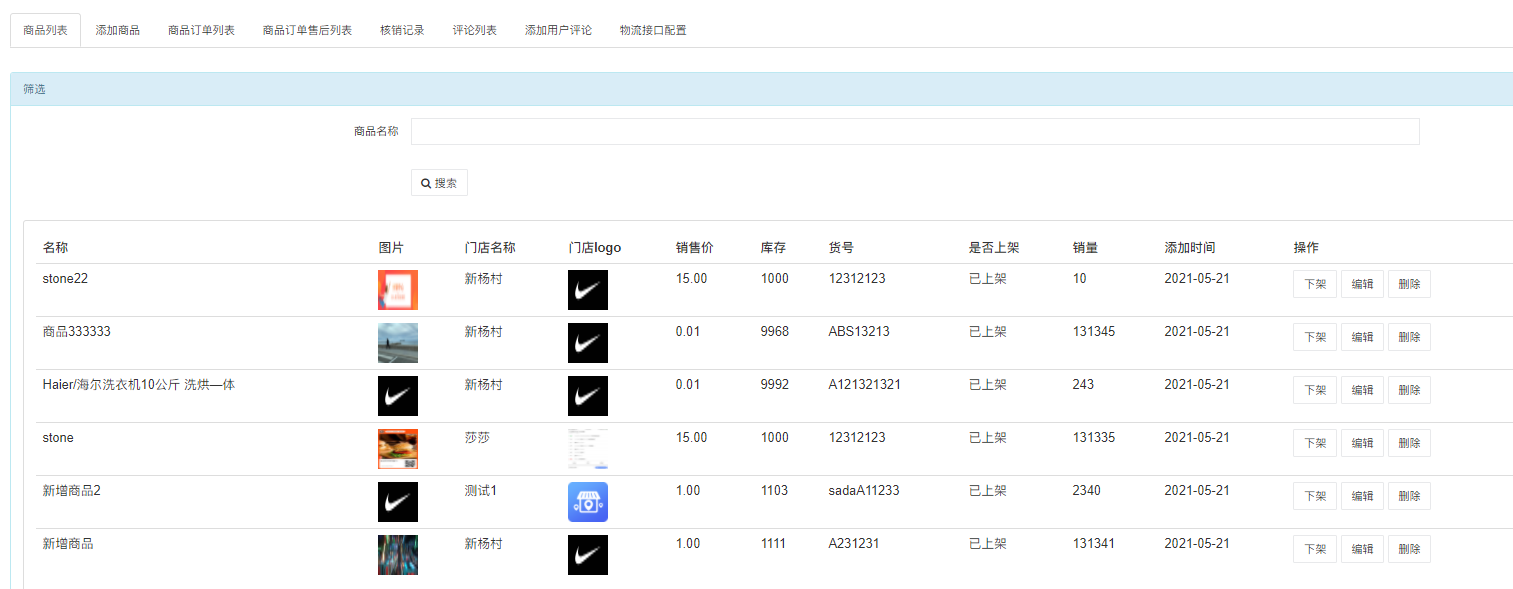Screen dimensions: 1513x589
Task: Click 删除 in the A231231 row
Action: [1409, 549]
